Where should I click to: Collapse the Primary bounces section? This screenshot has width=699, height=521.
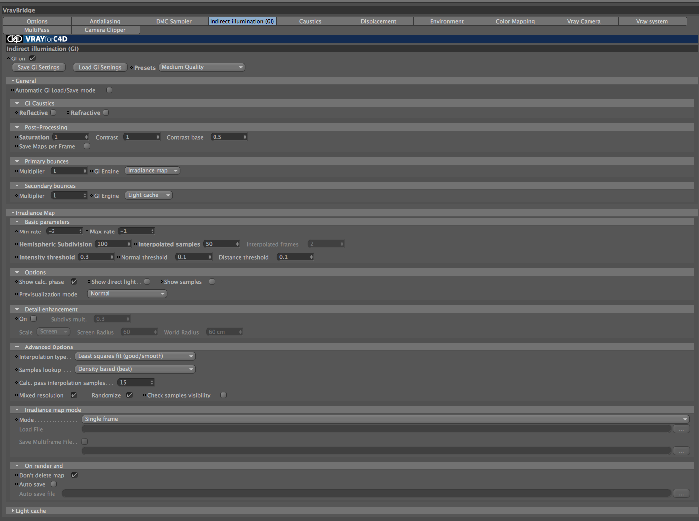click(17, 161)
